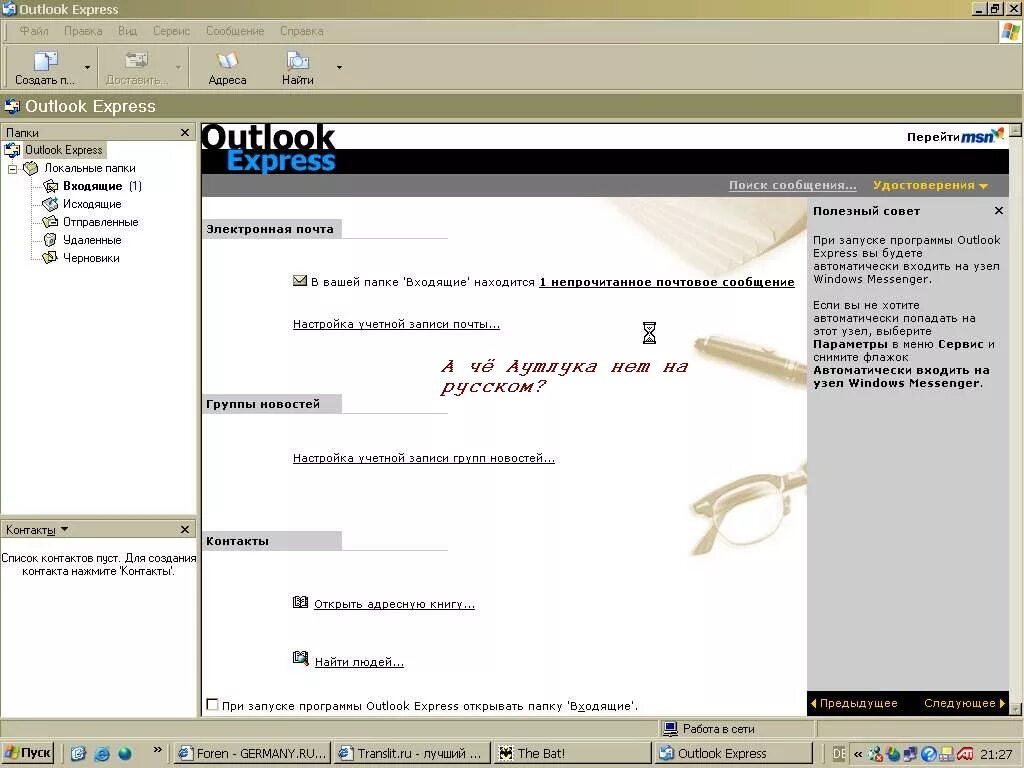Open dropdown arrow next to Найти
Image resolution: width=1024 pixels, height=768 pixels.
pos(339,67)
